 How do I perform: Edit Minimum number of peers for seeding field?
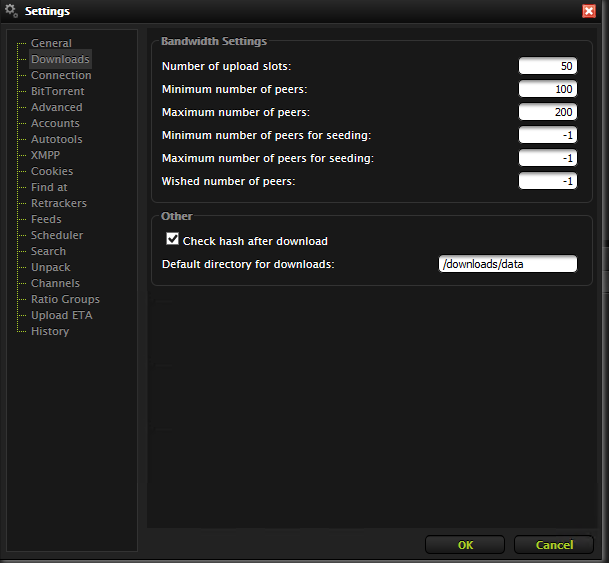548,135
